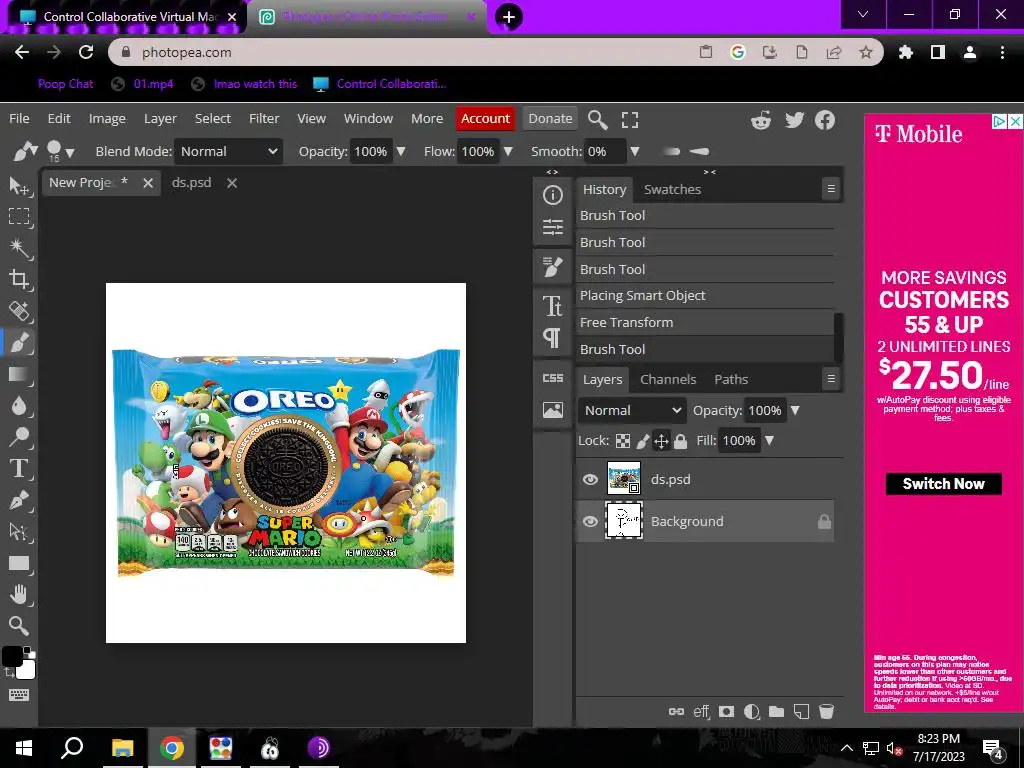
Task: Create a new layer folder
Action: (776, 711)
